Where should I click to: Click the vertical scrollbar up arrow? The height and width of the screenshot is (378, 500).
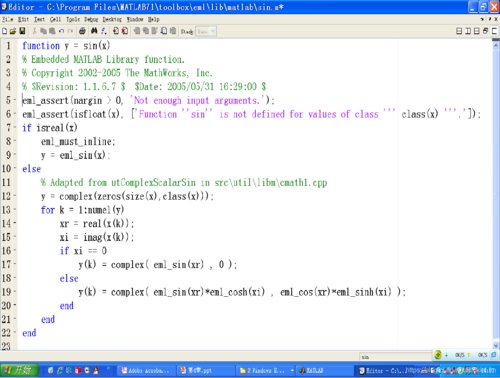[496, 46]
